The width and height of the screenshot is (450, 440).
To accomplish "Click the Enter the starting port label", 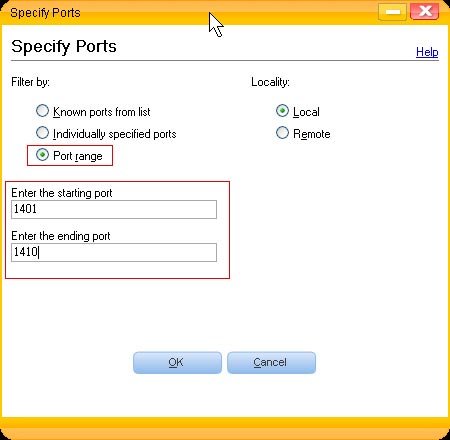I will [x=62, y=193].
